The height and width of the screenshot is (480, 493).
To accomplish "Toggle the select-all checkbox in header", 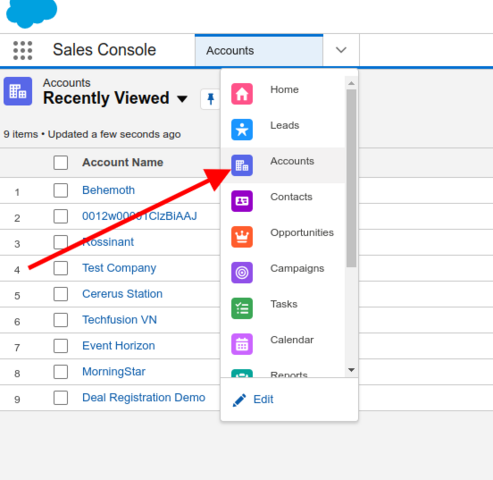I will (61, 163).
